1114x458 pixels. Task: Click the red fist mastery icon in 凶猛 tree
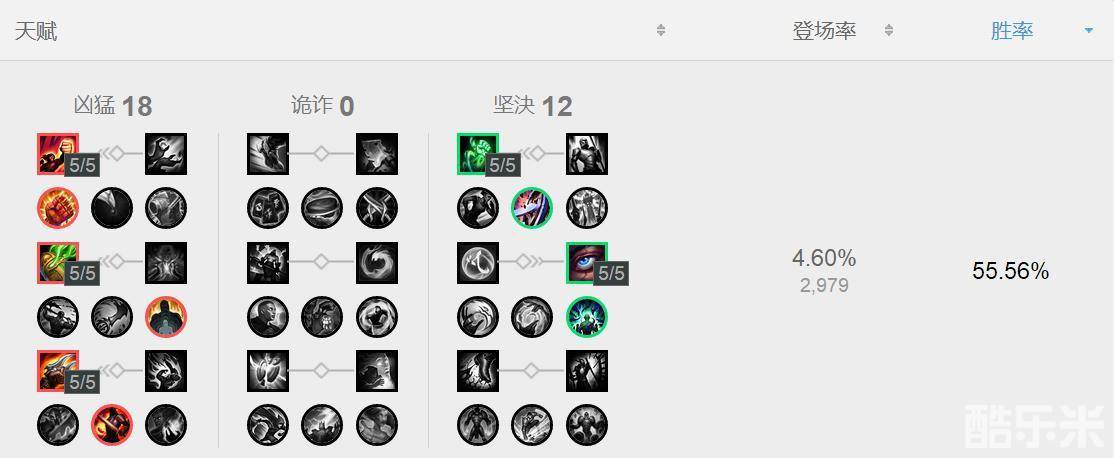(x=58, y=208)
